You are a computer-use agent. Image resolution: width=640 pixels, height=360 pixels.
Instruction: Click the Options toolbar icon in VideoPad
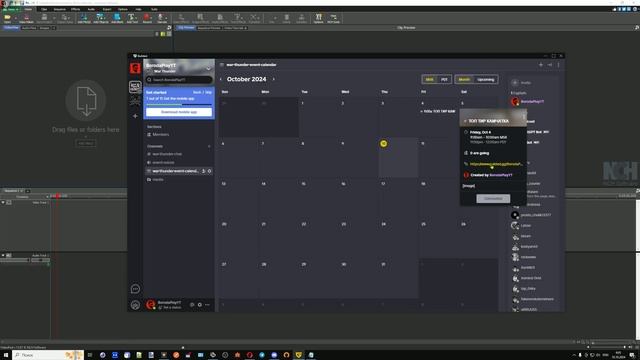pos(318,18)
